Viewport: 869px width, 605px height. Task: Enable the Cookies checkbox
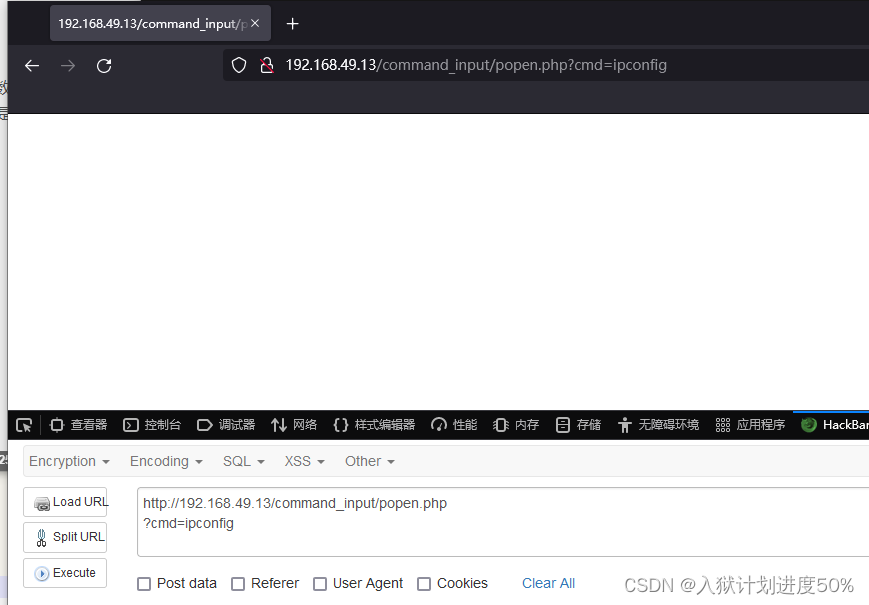click(x=424, y=584)
